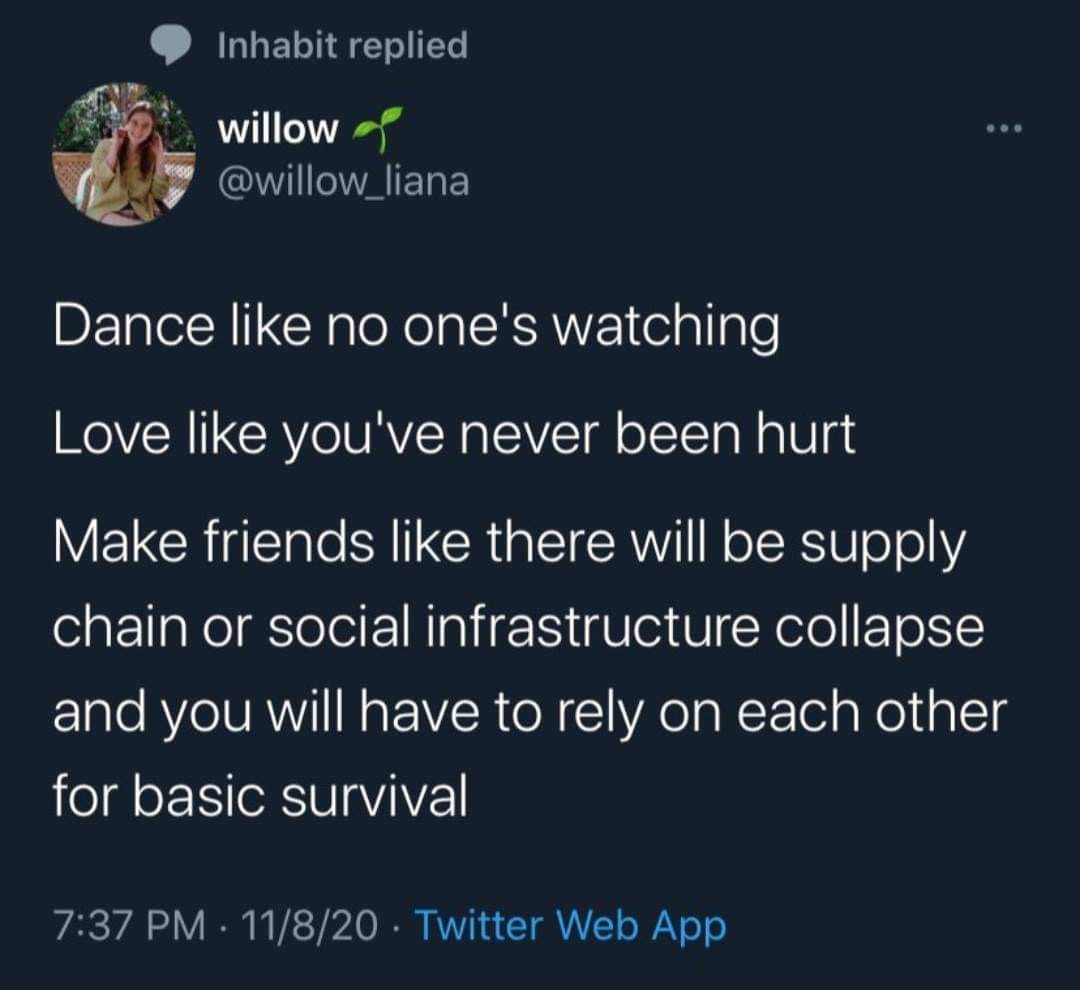
Task: Click the 'chain or social infrastructure' text
Action: coord(406,627)
